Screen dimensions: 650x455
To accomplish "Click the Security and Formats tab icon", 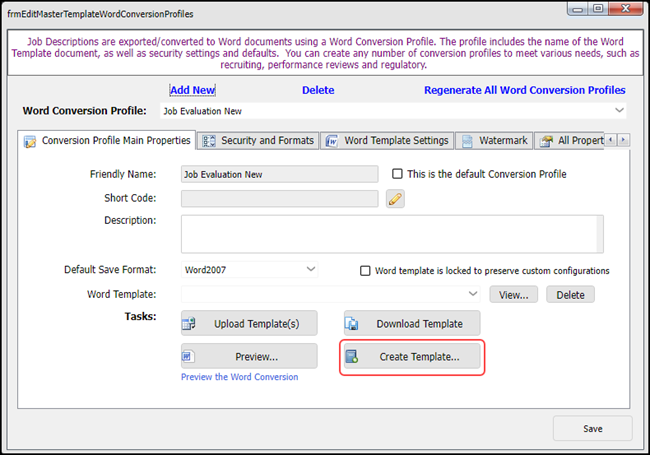I will (x=209, y=141).
